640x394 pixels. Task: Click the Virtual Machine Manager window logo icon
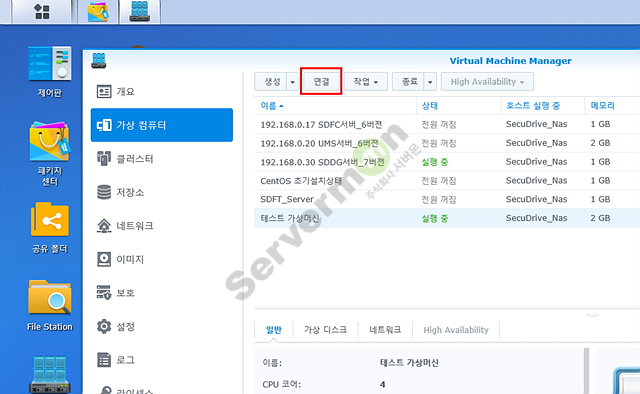tap(99, 60)
